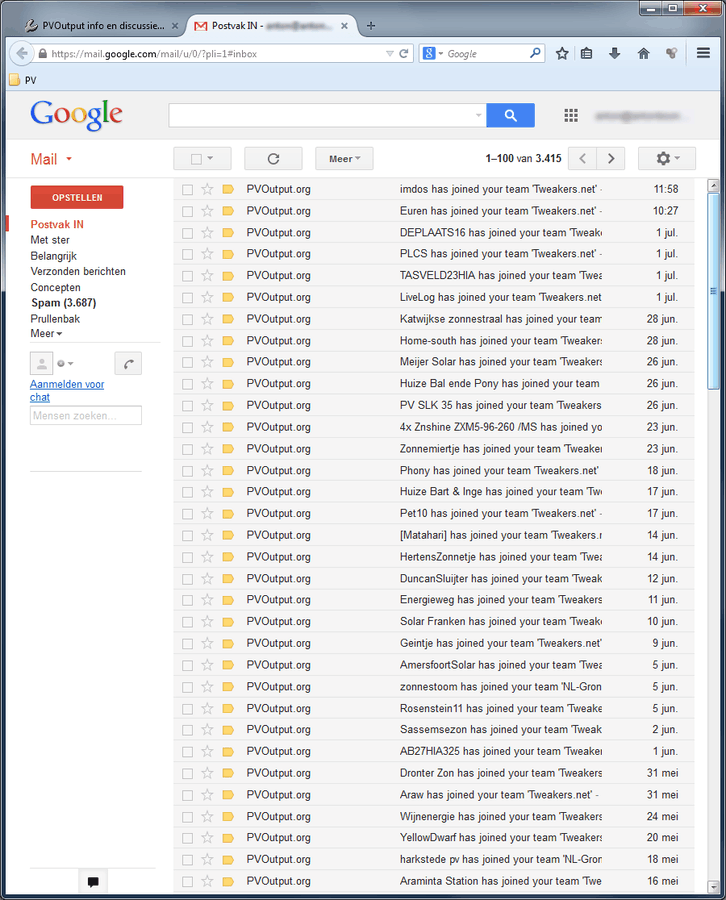Open the Gmail settings gear
The image size is (726, 900).
(x=667, y=158)
